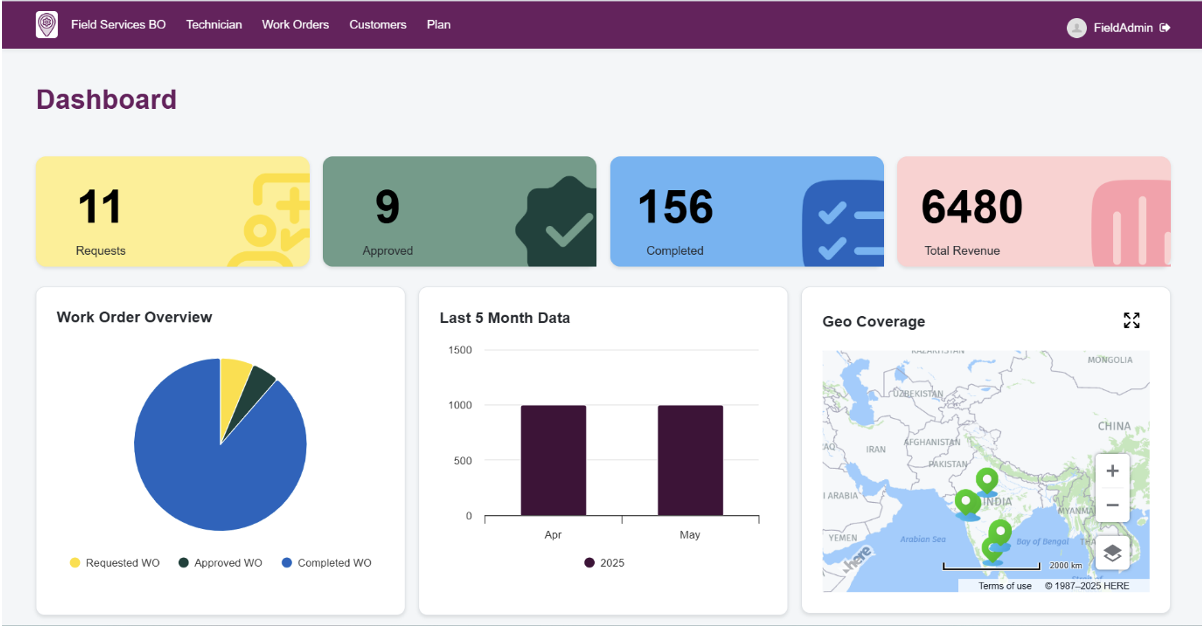Image resolution: width=1202 pixels, height=630 pixels.
Task: Click the Field Services app logo
Action: (x=47, y=25)
